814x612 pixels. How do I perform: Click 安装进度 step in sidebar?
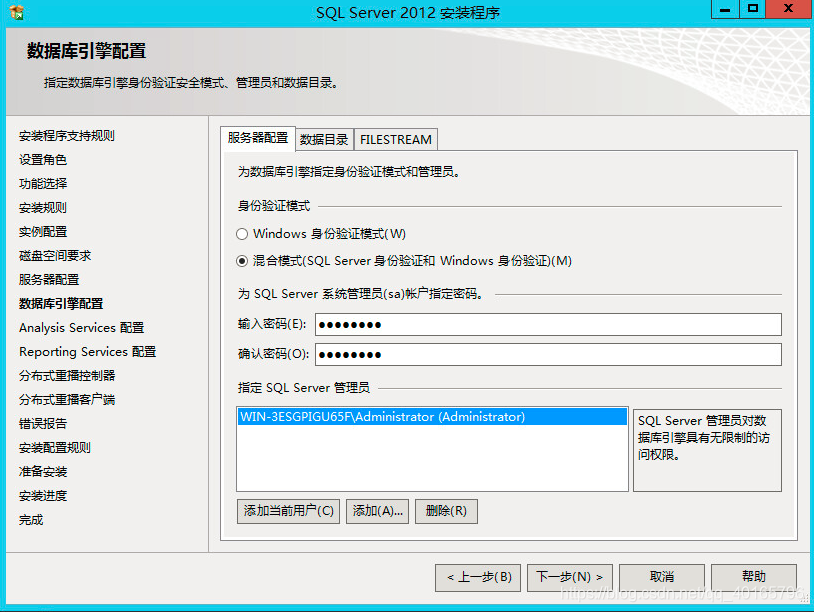tap(43, 496)
